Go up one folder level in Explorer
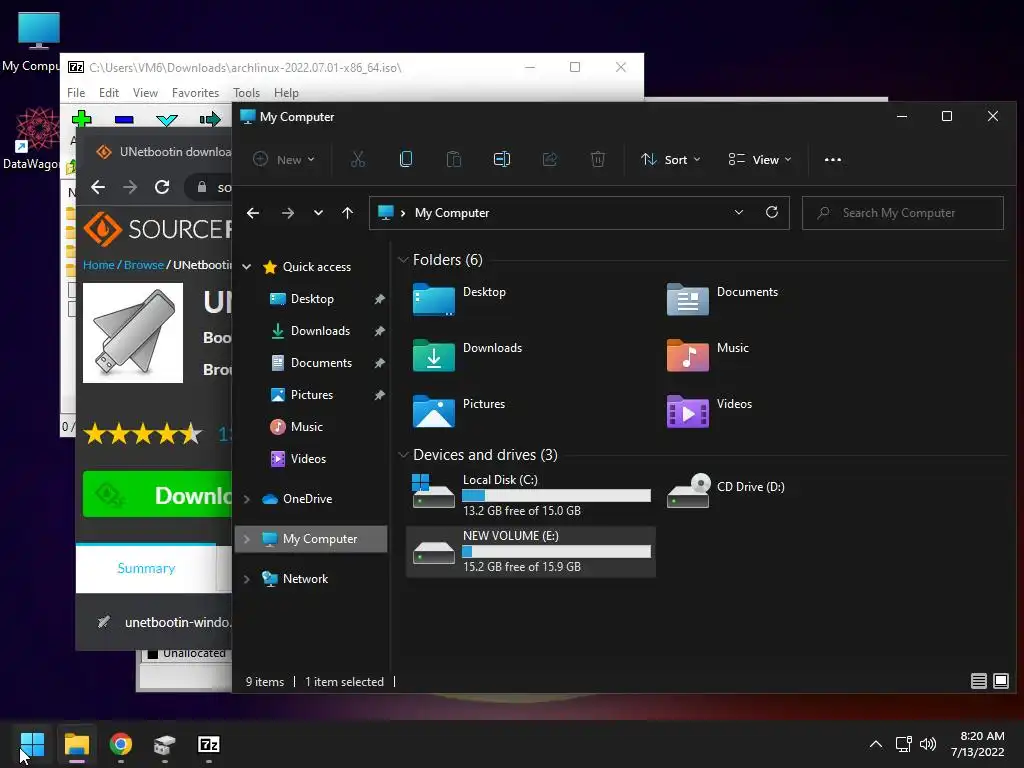This screenshot has width=1024, height=768. pos(347,213)
